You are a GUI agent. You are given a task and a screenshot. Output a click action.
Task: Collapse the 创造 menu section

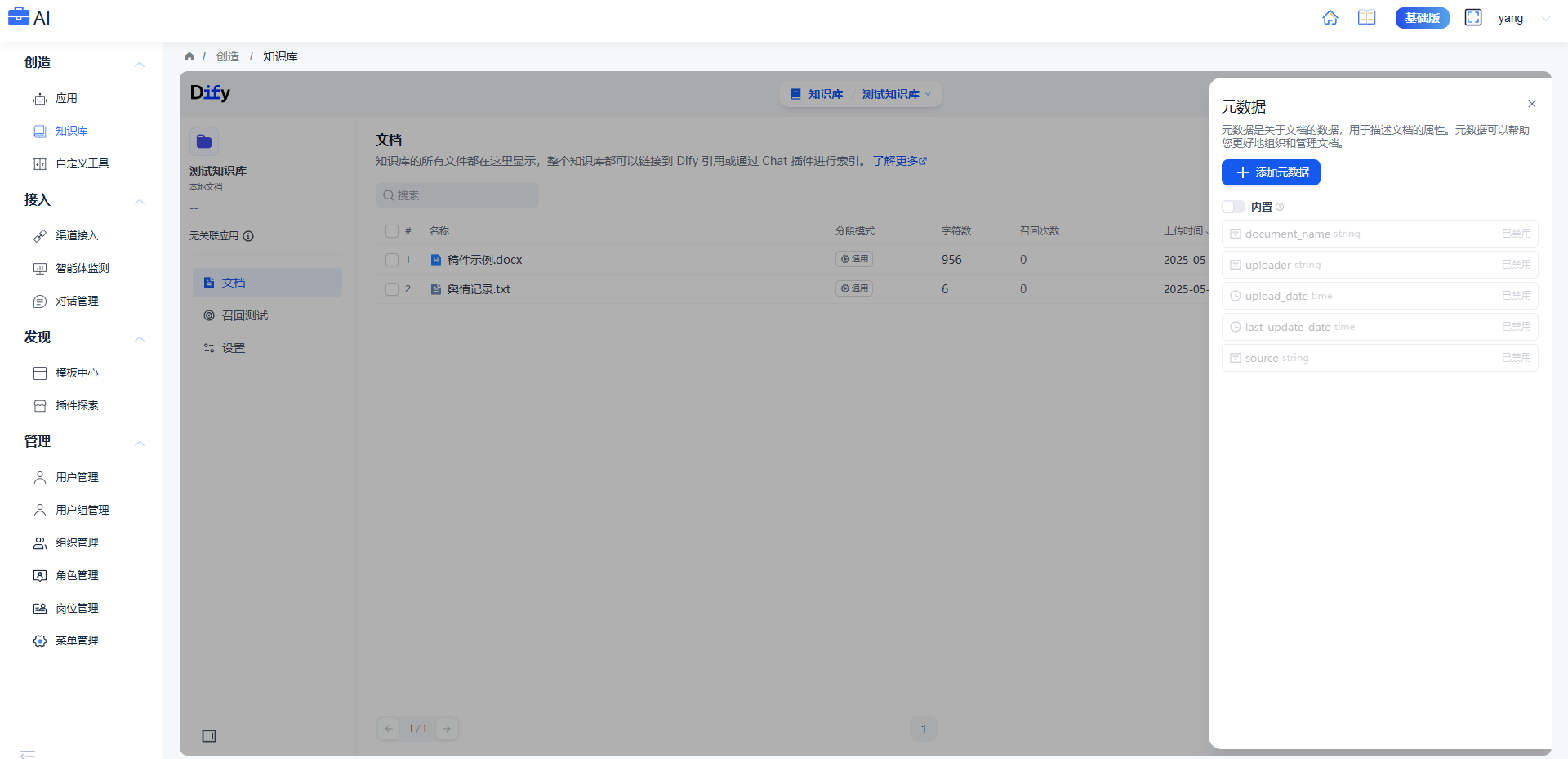140,64
